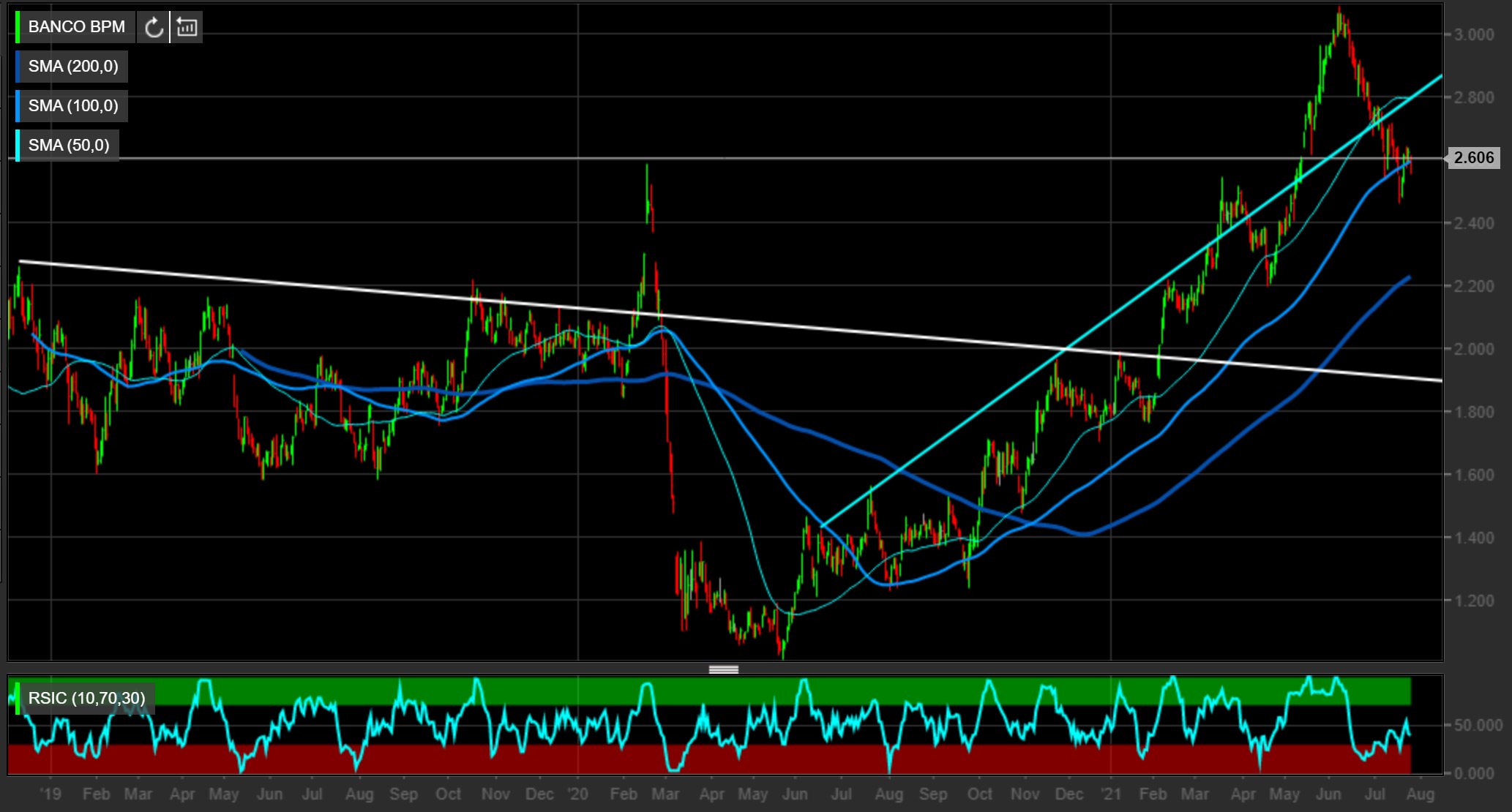The height and width of the screenshot is (812, 1512).
Task: Click the 2.606 current price tag
Action: pyautogui.click(x=1472, y=158)
